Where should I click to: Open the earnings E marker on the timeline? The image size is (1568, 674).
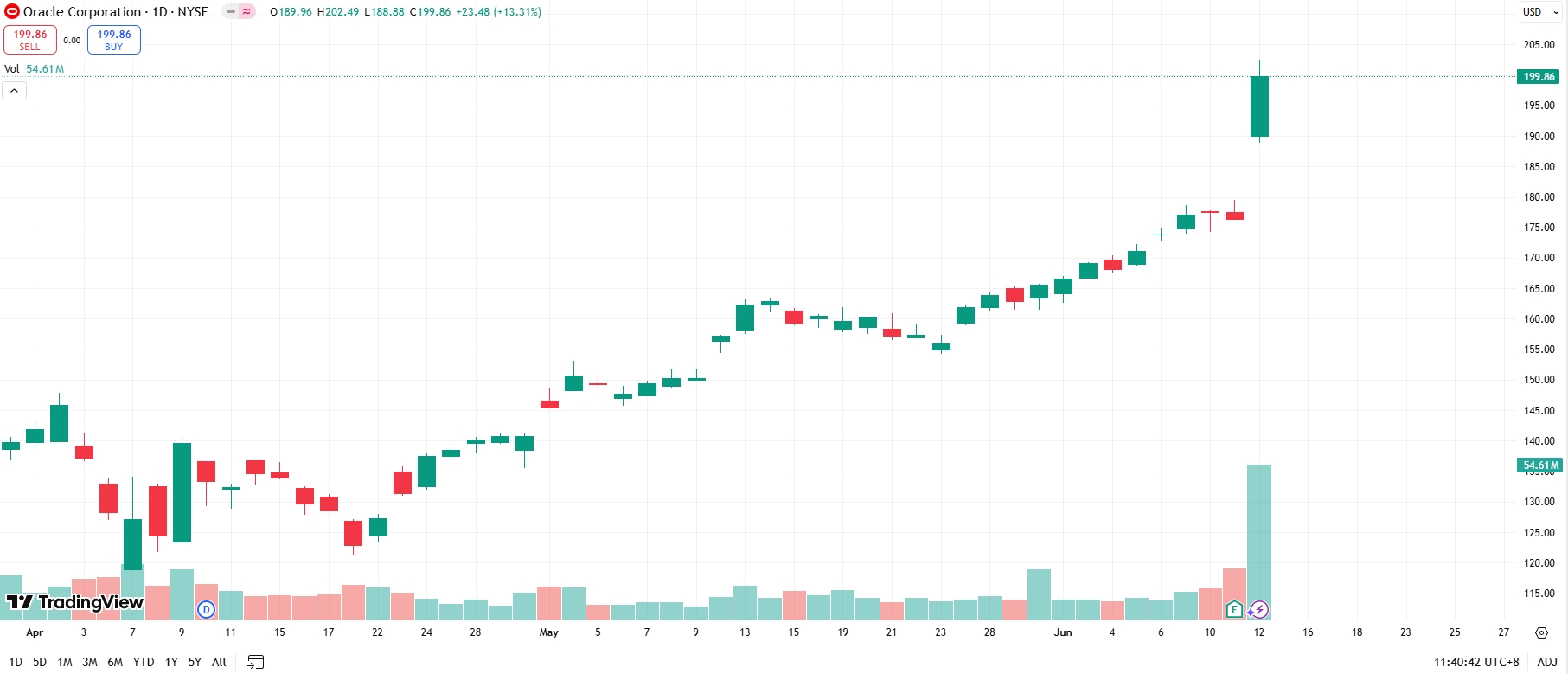1234,609
